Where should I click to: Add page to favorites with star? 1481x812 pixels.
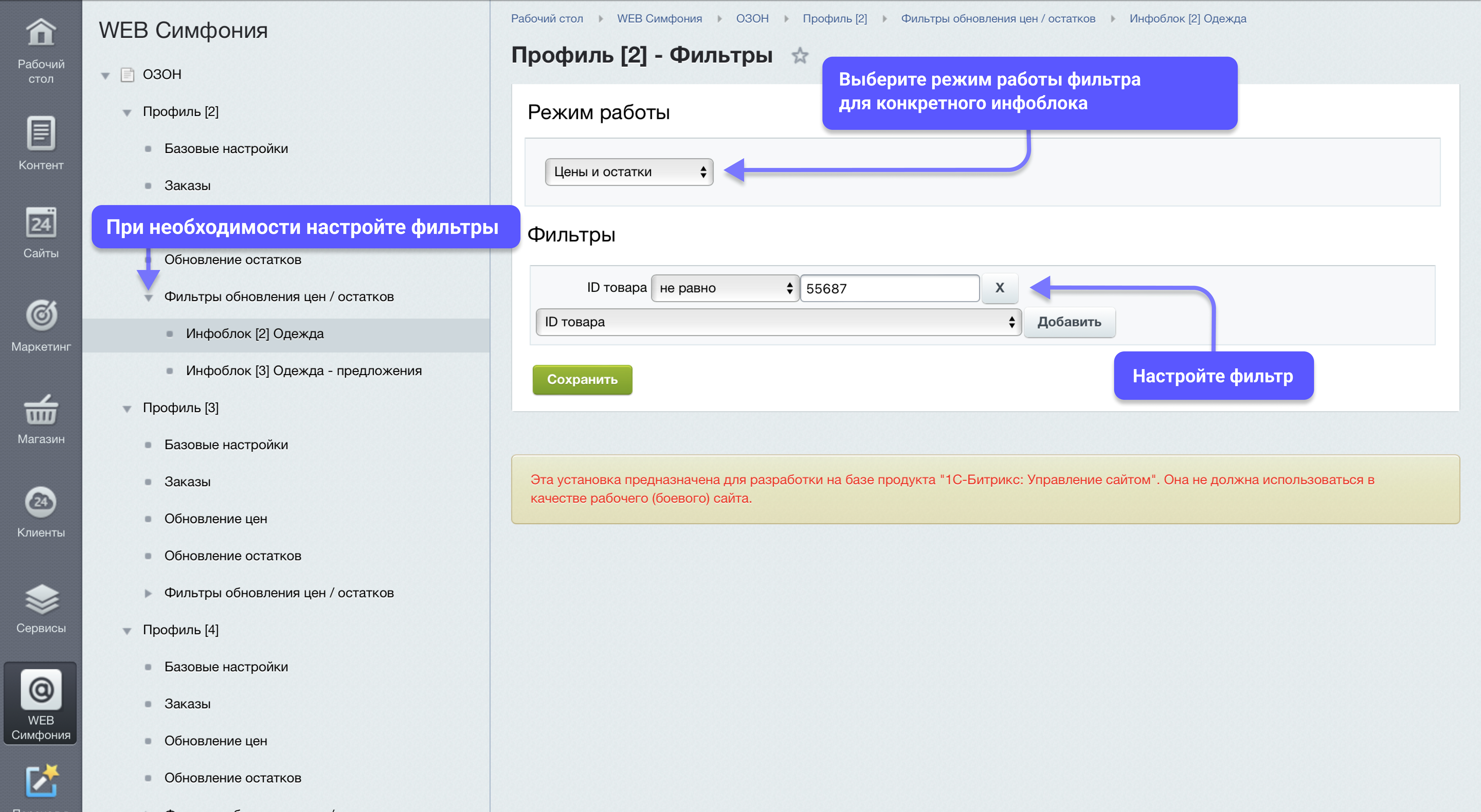pyautogui.click(x=800, y=56)
